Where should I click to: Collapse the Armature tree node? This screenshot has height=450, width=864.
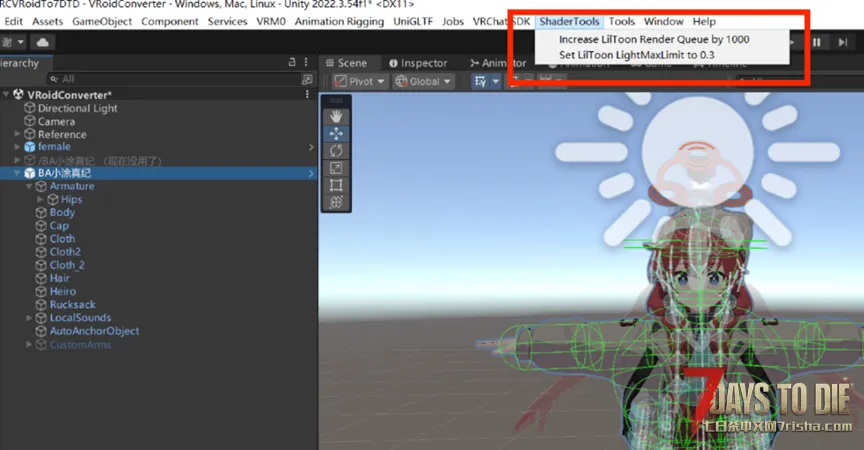29,187
